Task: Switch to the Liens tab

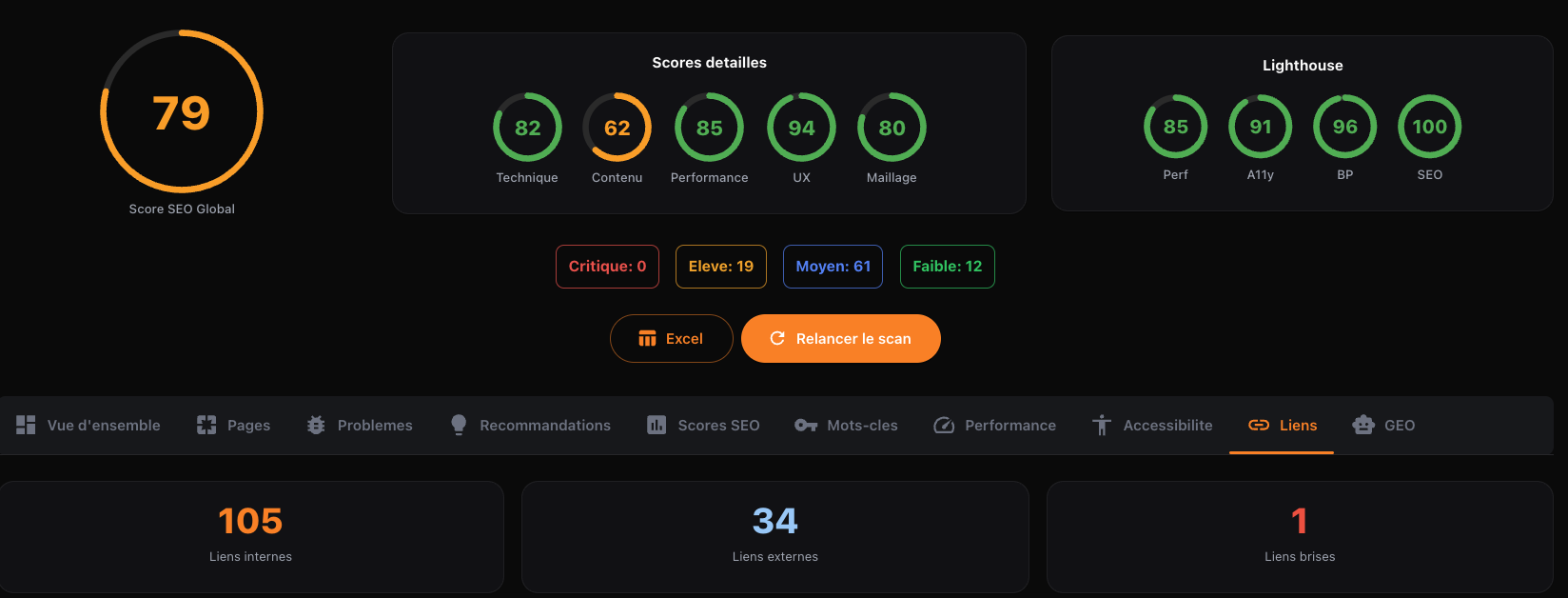Action: [x=1282, y=426]
